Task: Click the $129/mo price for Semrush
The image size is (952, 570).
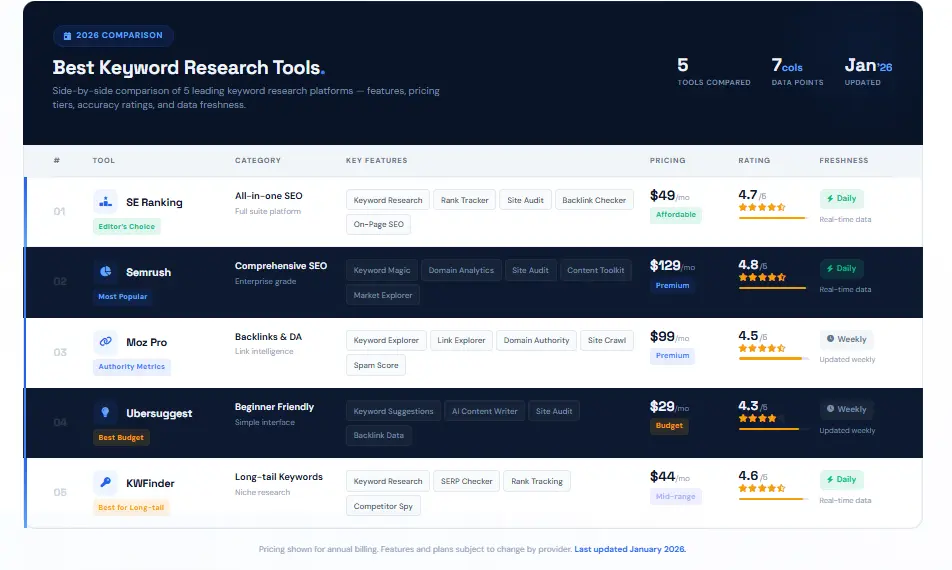Action: 672,266
